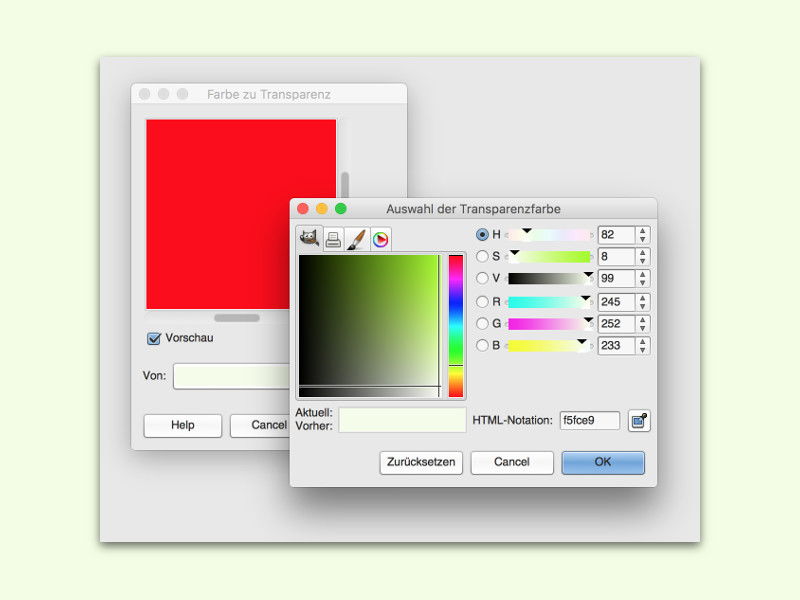The width and height of the screenshot is (800, 600).
Task: Click the Von color swatch button
Action: pos(232,377)
